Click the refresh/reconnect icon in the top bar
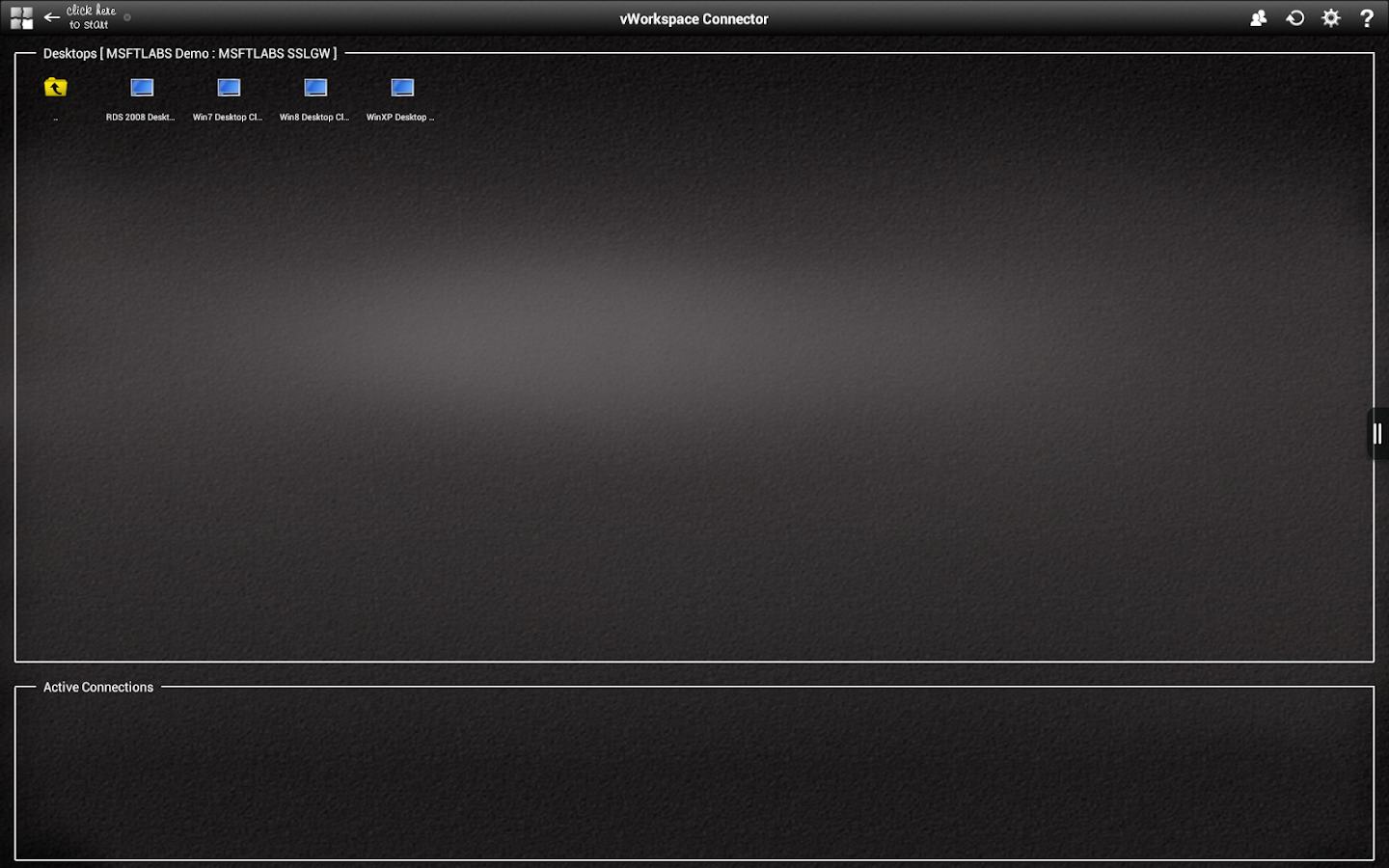 [1295, 17]
